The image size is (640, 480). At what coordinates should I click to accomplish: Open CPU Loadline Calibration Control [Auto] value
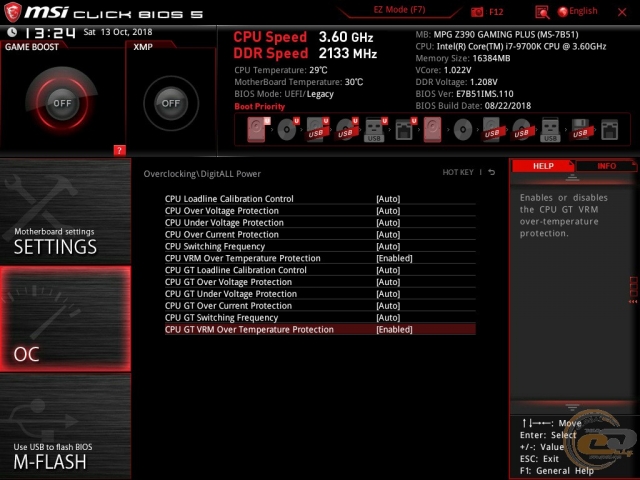click(388, 199)
